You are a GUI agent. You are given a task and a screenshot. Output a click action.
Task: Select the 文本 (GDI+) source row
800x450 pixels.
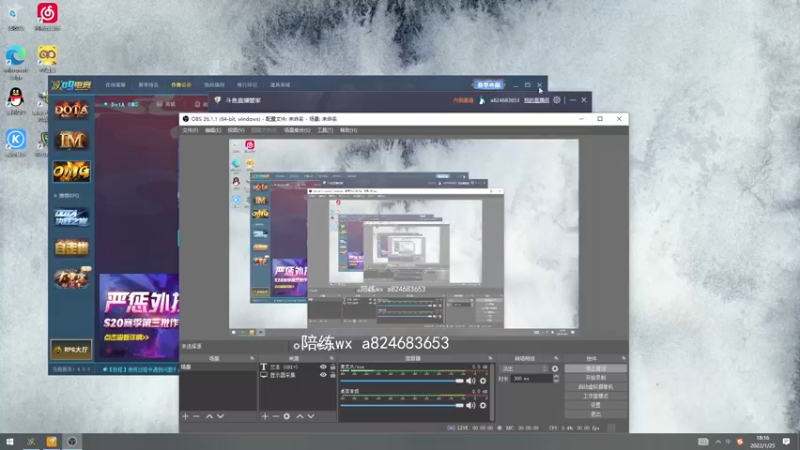click(297, 367)
